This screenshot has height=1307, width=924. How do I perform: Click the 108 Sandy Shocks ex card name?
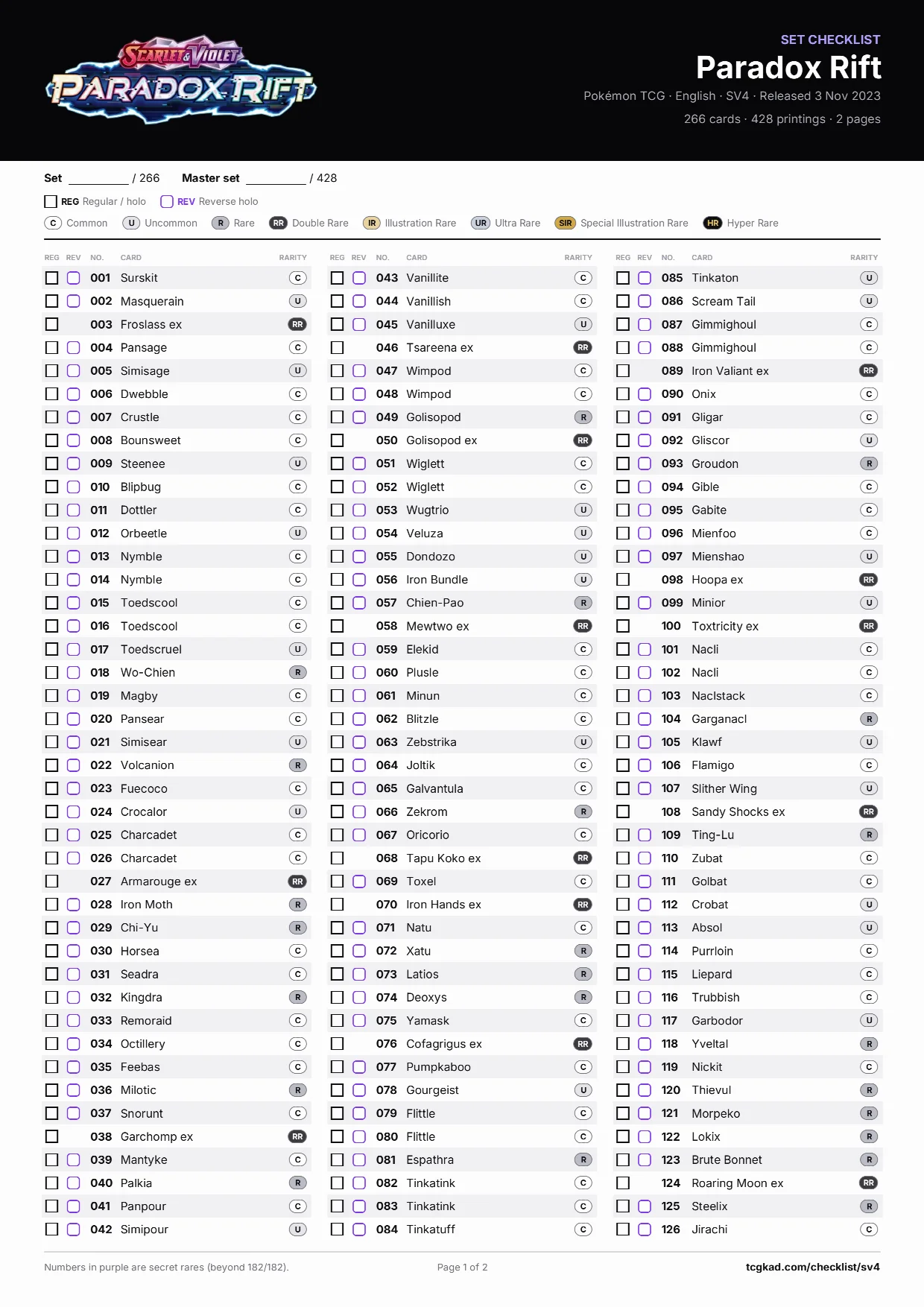[738, 811]
